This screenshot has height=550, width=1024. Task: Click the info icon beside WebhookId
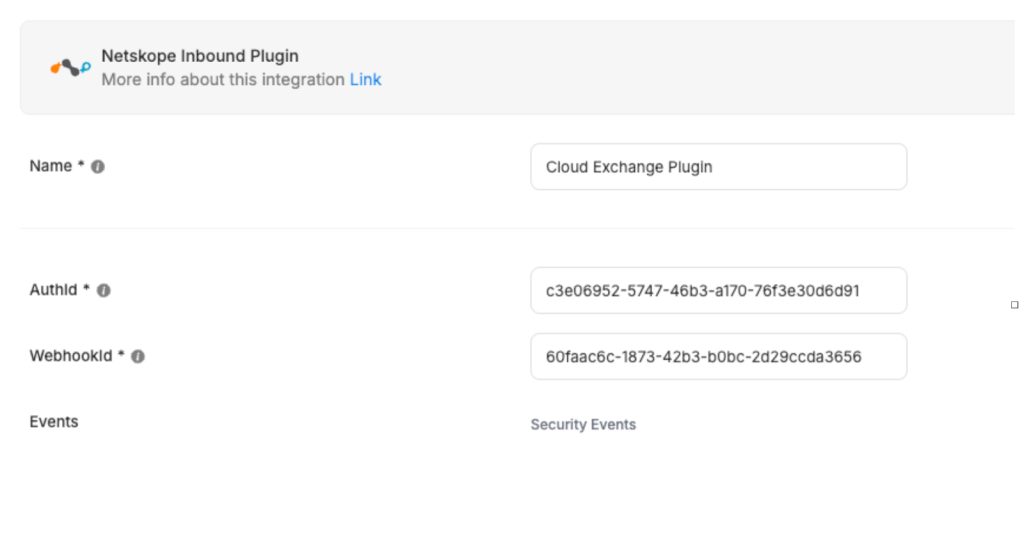click(138, 356)
